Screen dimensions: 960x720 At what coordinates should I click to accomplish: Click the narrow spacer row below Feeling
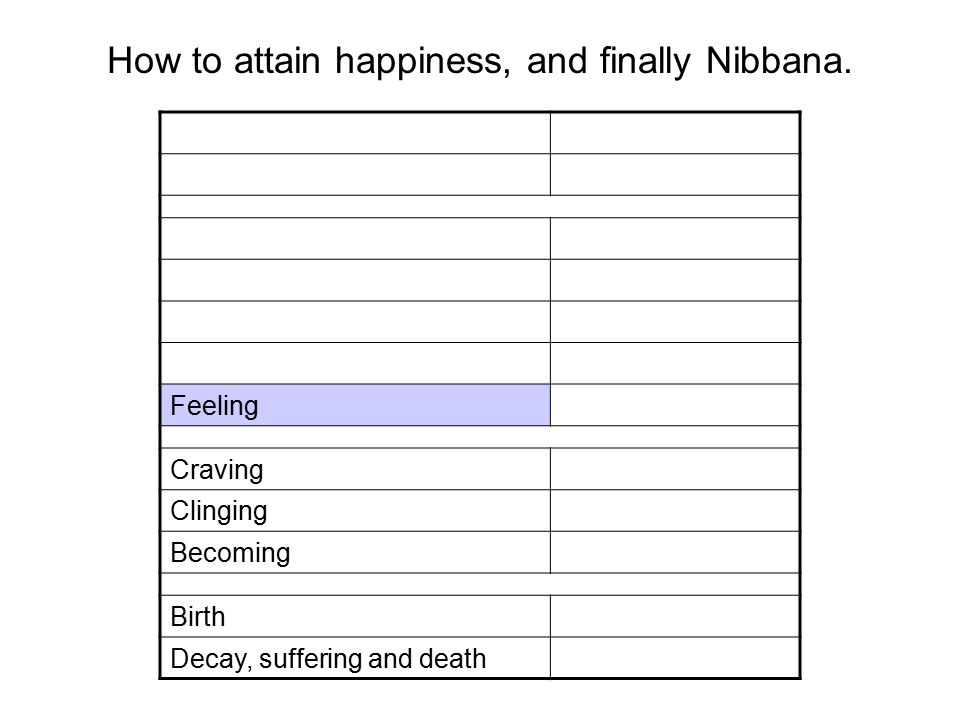pyautogui.click(x=480, y=437)
